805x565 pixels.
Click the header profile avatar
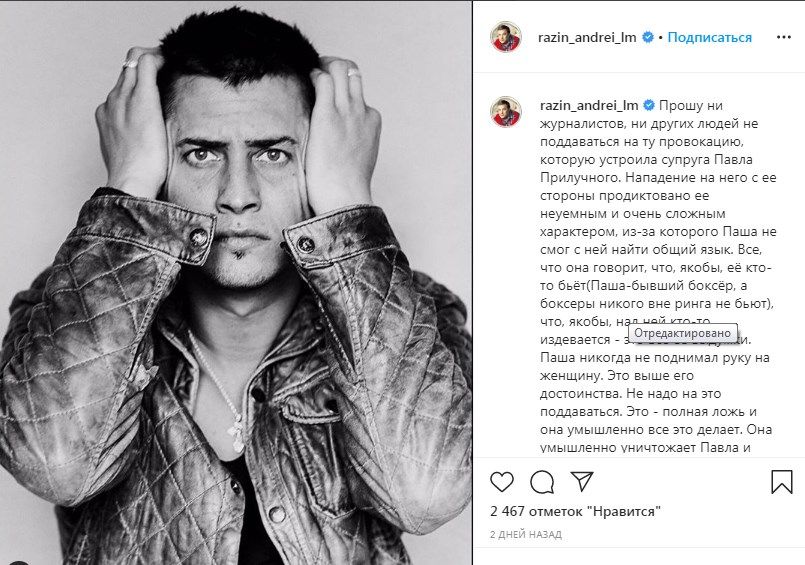coord(506,37)
